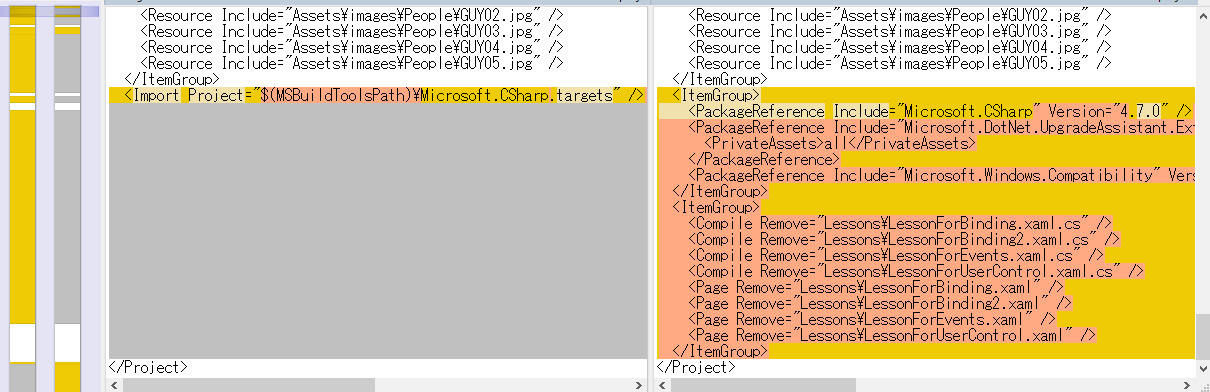The width and height of the screenshot is (1210, 392).
Task: Click the left file bar in location pane
Action: tap(22, 198)
